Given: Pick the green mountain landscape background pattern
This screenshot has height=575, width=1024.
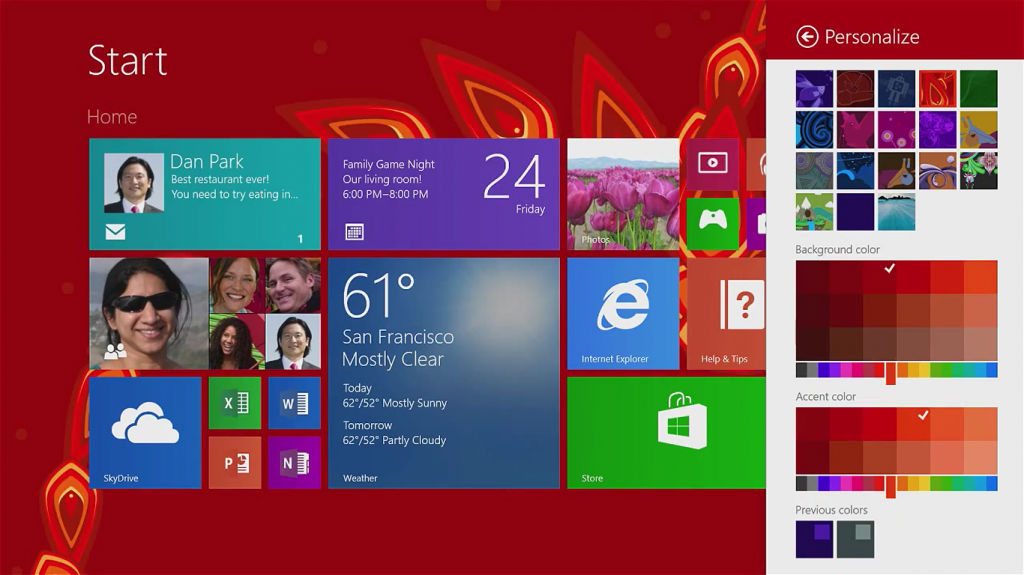Looking at the screenshot, I should click(x=815, y=211).
